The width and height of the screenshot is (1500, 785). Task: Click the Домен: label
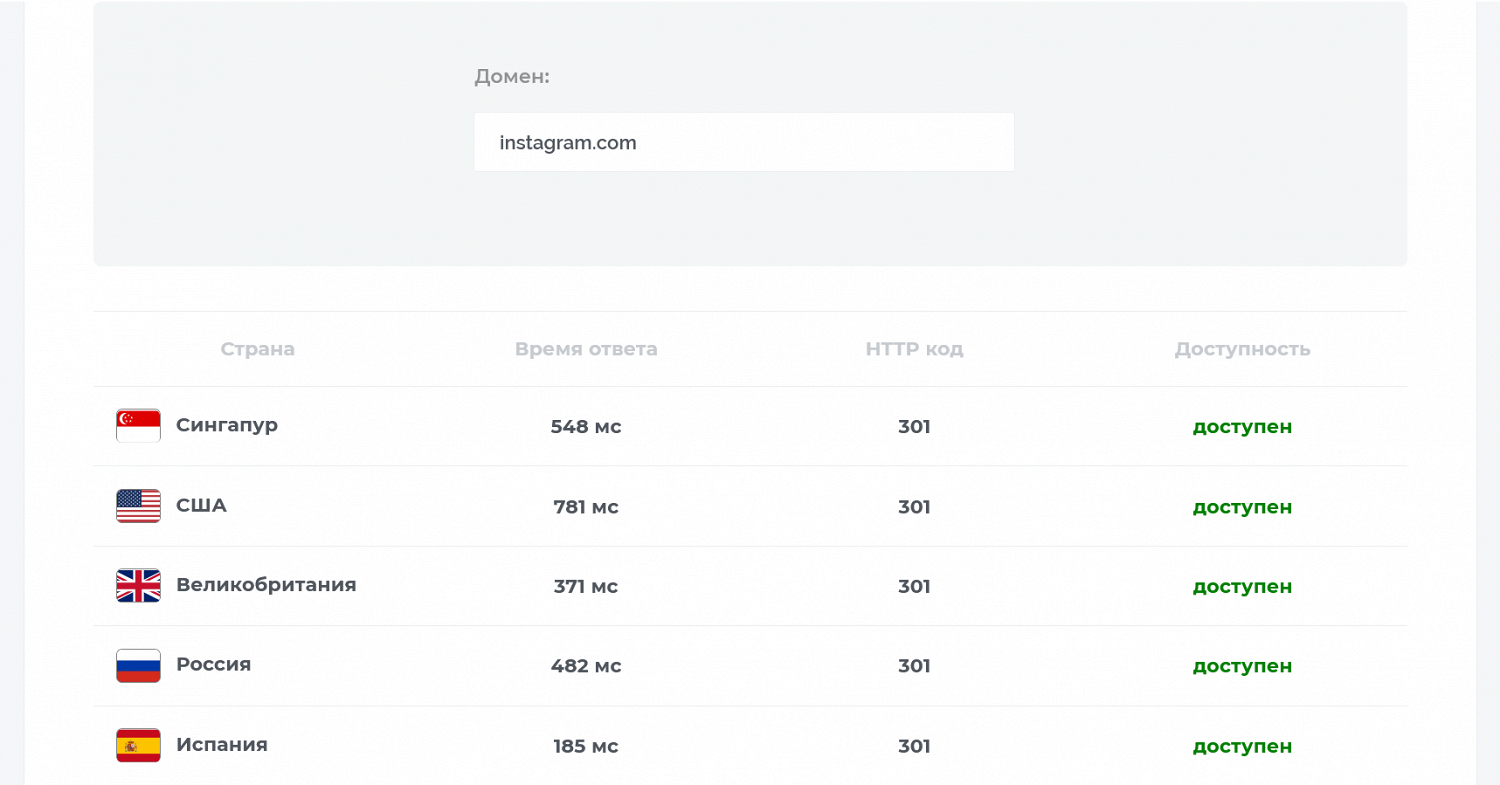tap(512, 76)
